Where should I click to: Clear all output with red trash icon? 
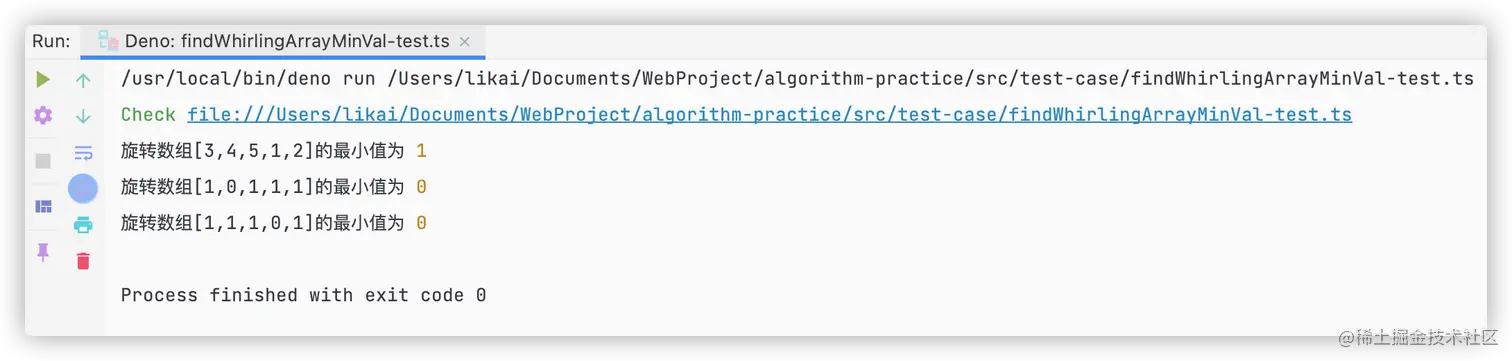tap(83, 261)
